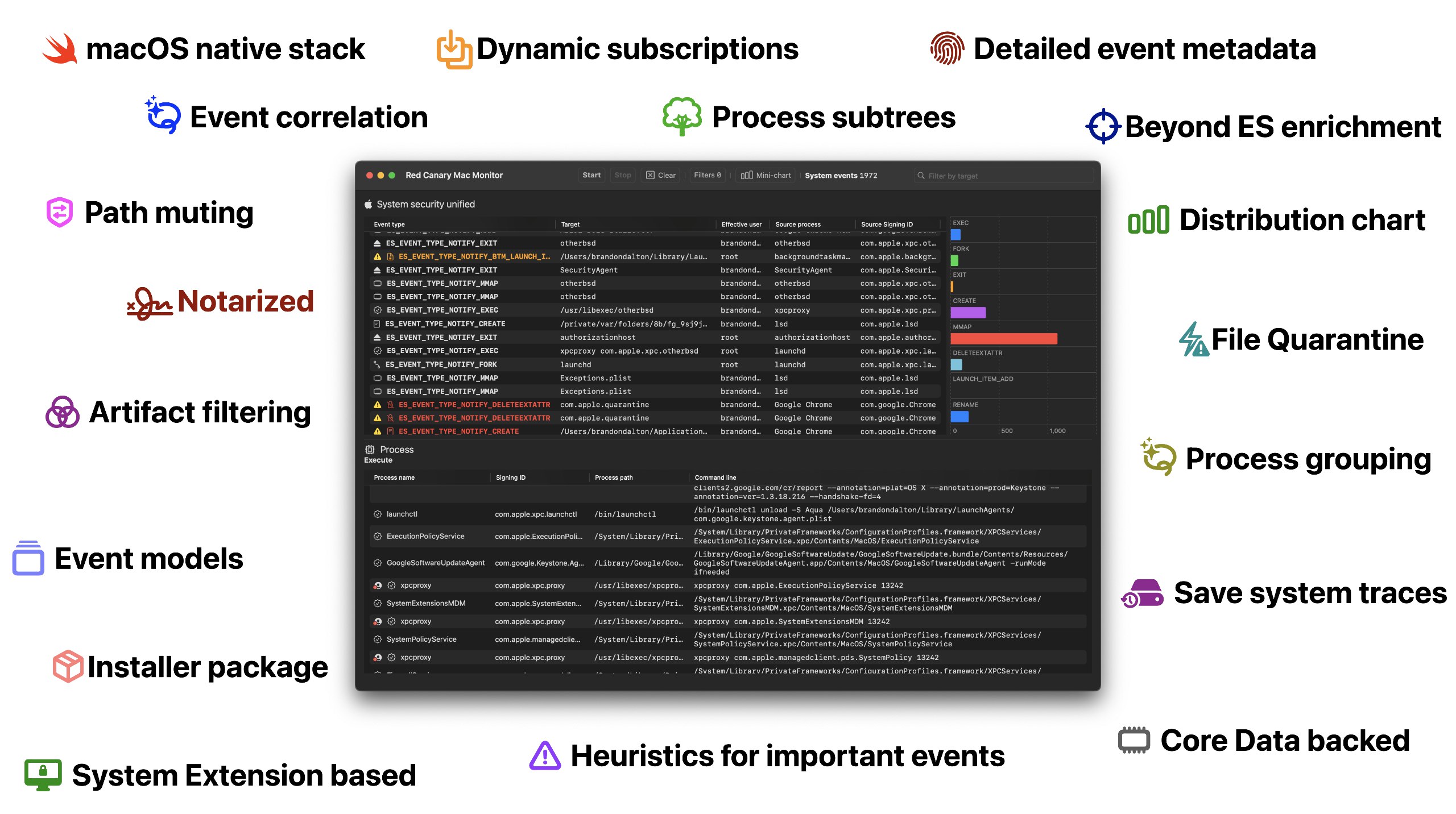Click the Process grouping sparkle icon

(x=1159, y=456)
